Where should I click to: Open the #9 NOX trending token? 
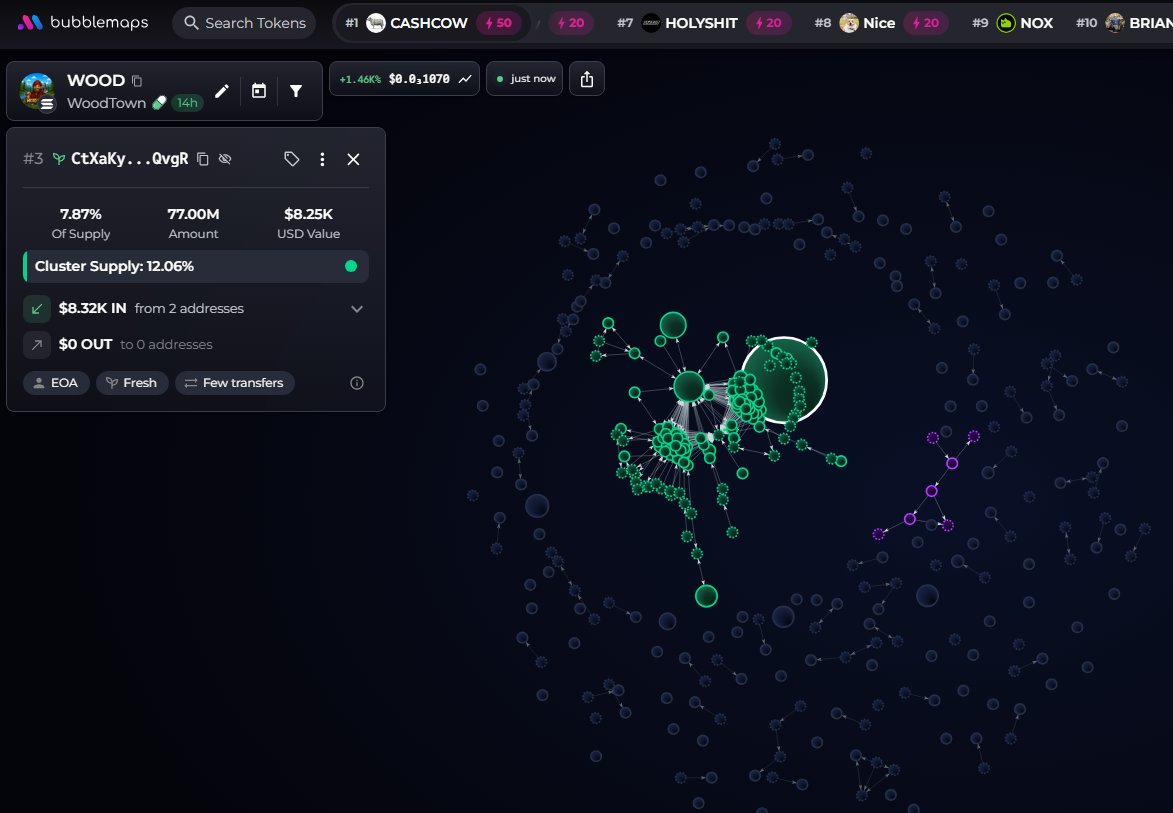pos(1012,23)
